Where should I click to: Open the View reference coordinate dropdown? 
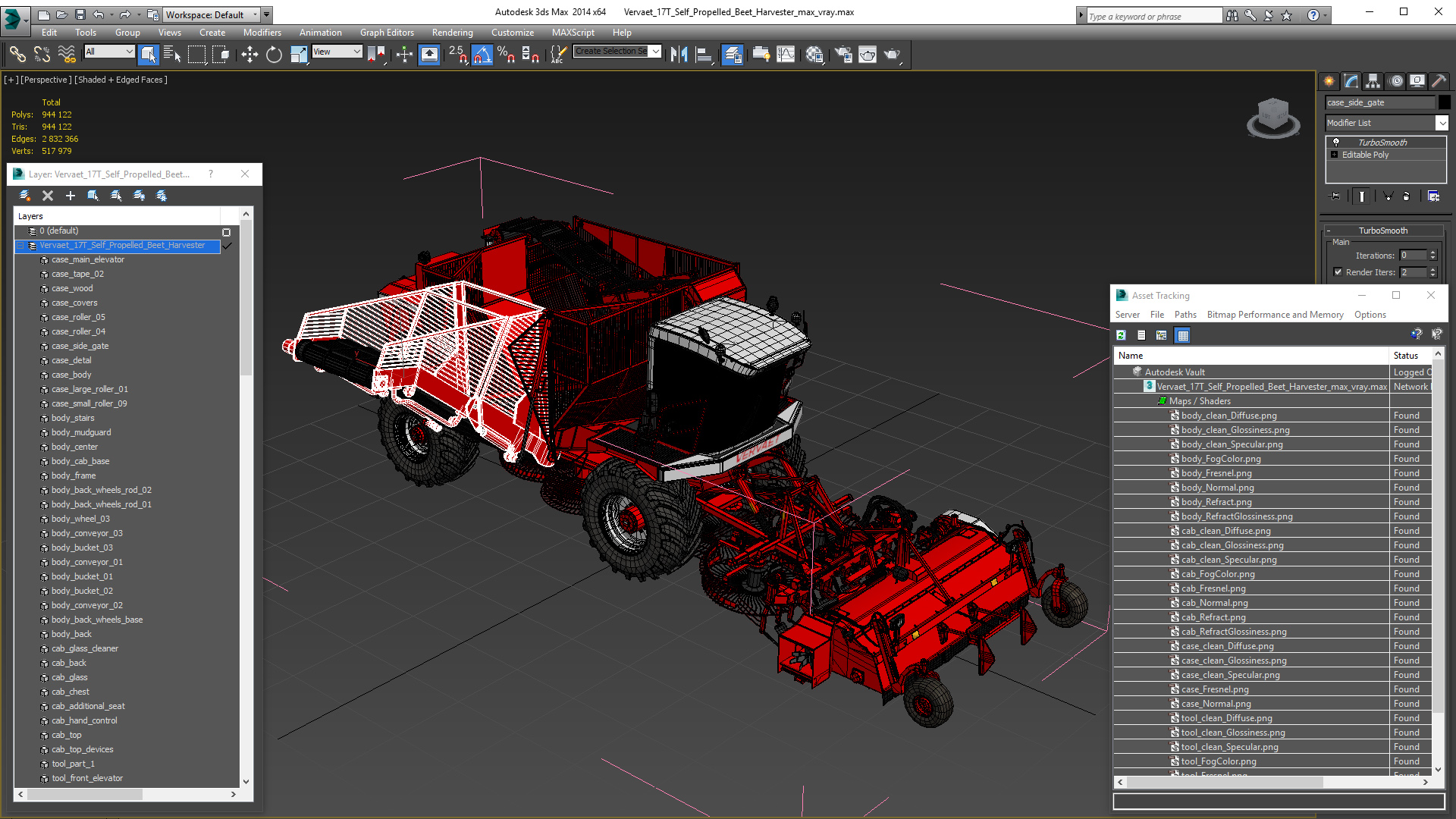tap(337, 52)
